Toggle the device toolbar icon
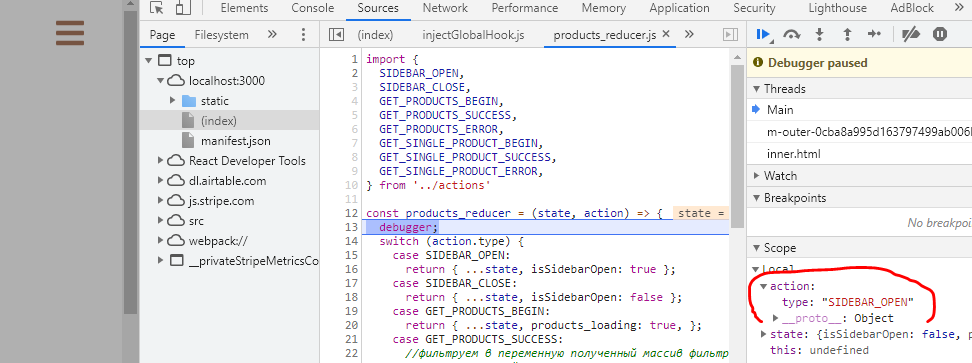Image resolution: width=972 pixels, height=363 pixels. click(183, 8)
